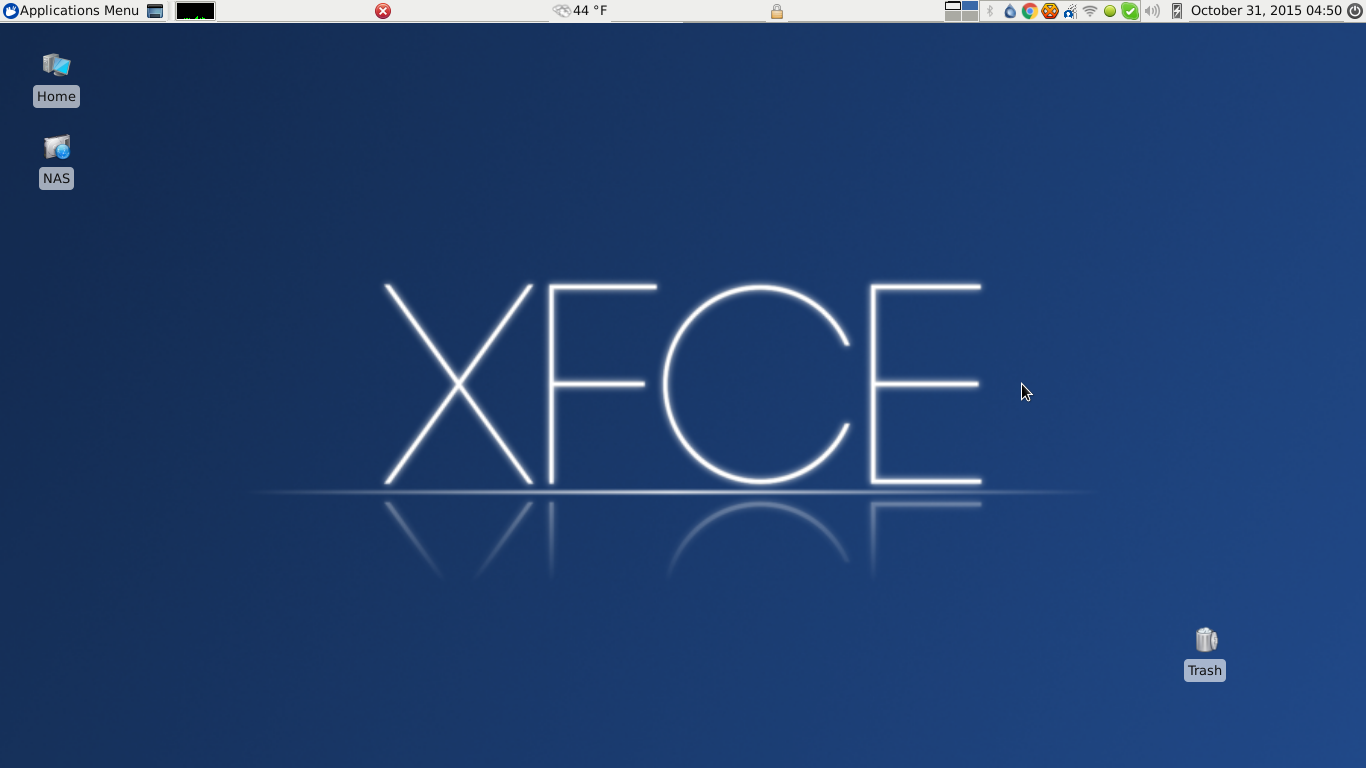The width and height of the screenshot is (1366, 768).
Task: Click the Bluetooth tray icon
Action: [990, 11]
